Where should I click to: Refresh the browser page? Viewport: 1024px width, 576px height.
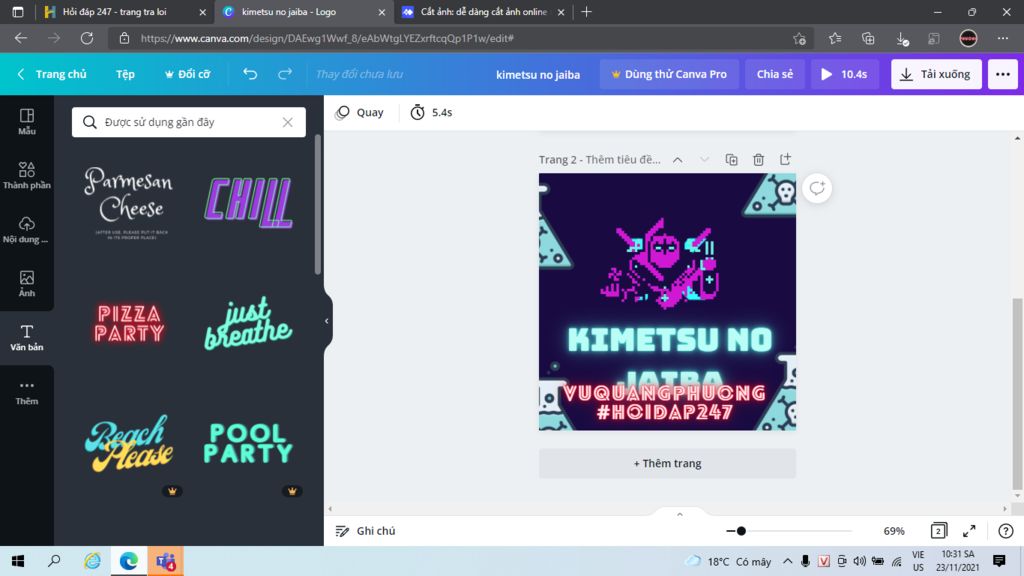coord(87,39)
